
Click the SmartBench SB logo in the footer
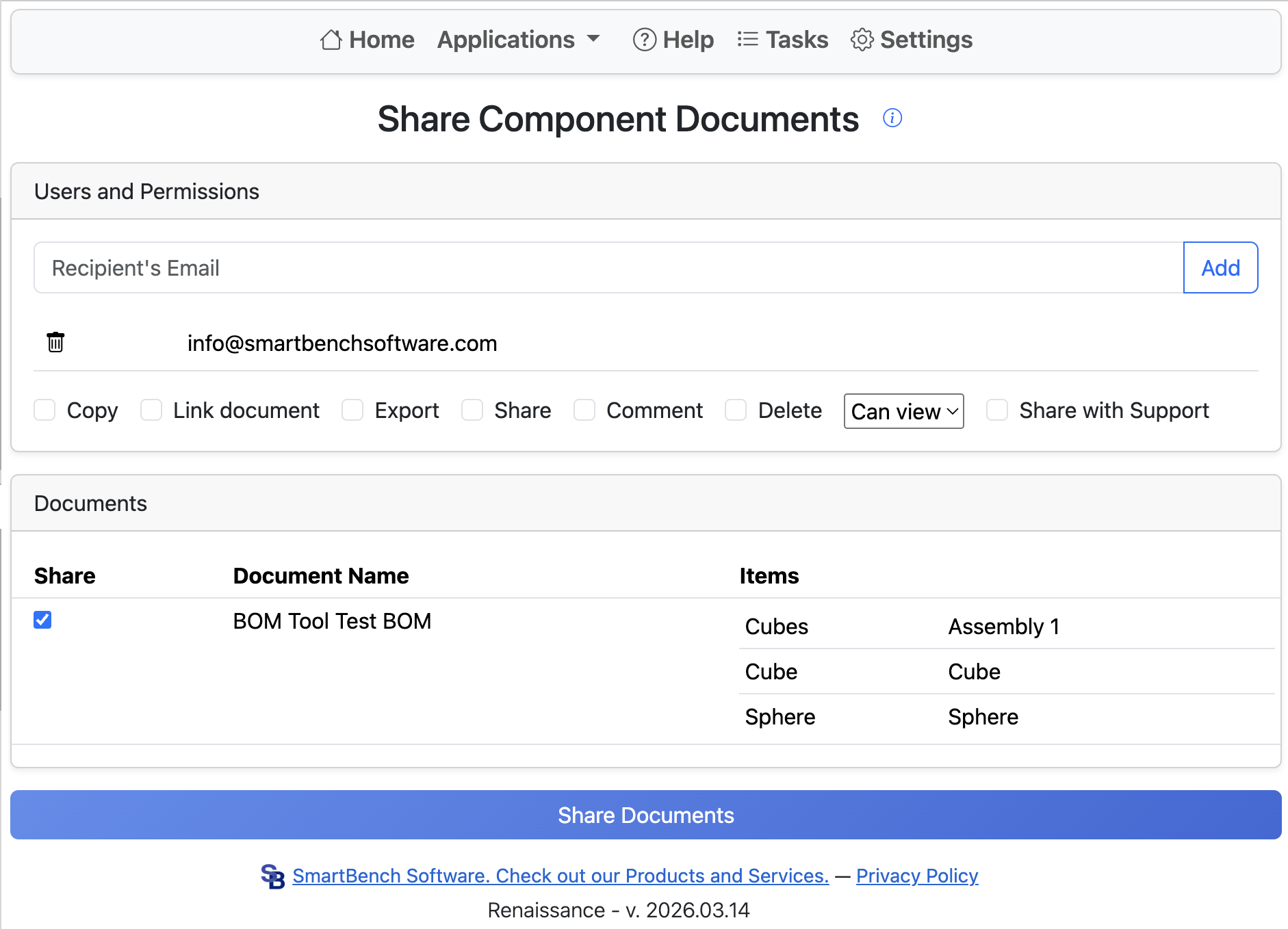(272, 876)
